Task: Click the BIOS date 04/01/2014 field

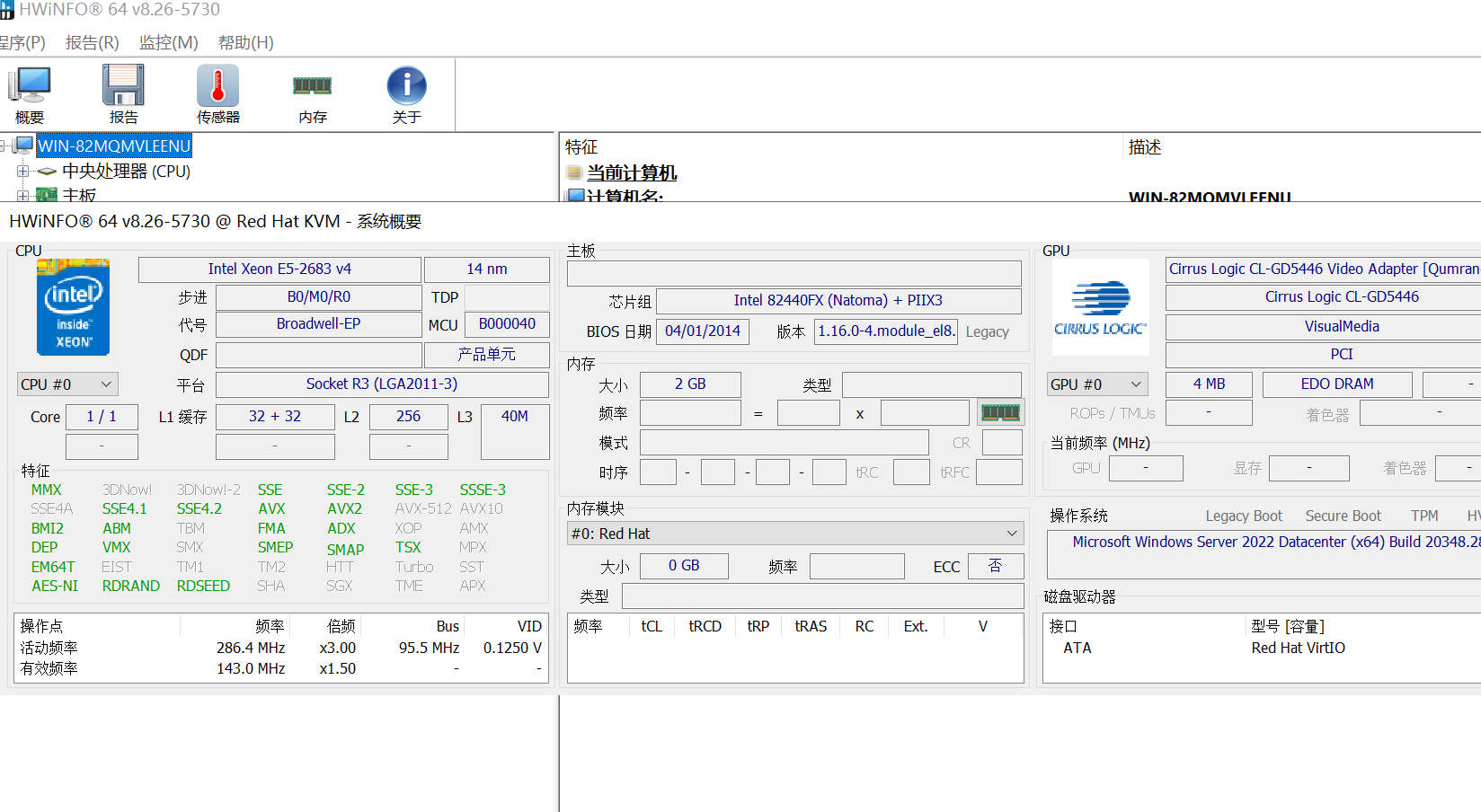Action: 702,331
